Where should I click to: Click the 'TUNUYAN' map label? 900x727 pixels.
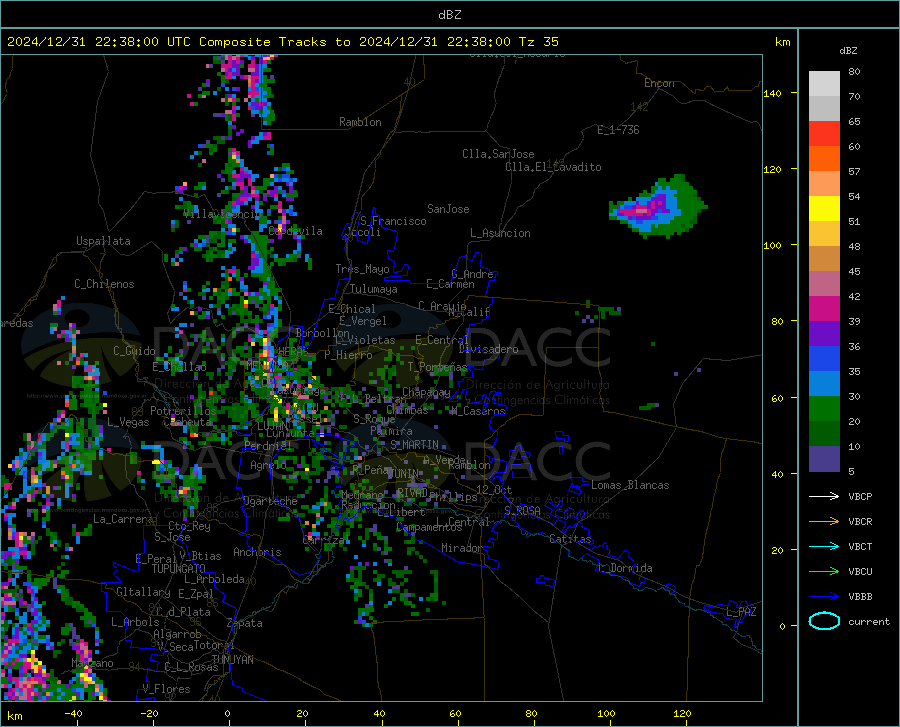coord(233,660)
